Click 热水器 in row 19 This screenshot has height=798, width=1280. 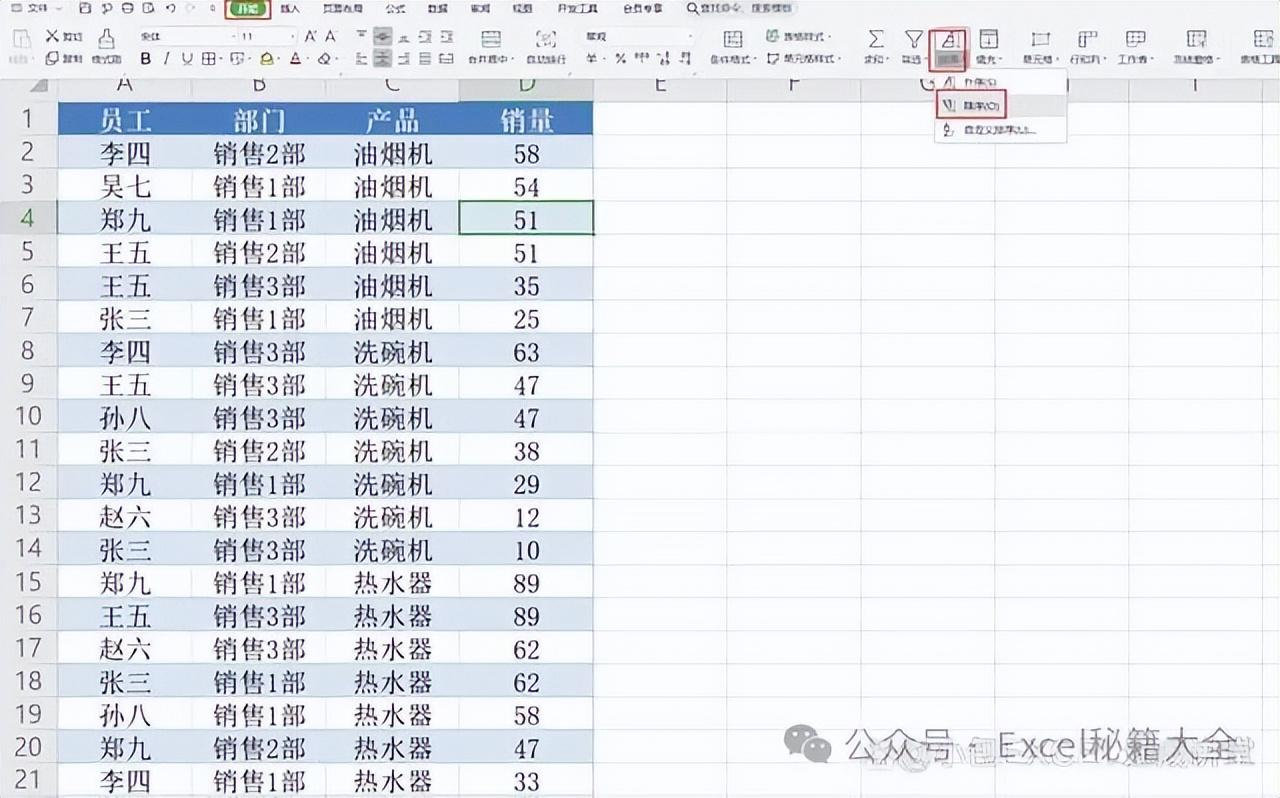[393, 714]
